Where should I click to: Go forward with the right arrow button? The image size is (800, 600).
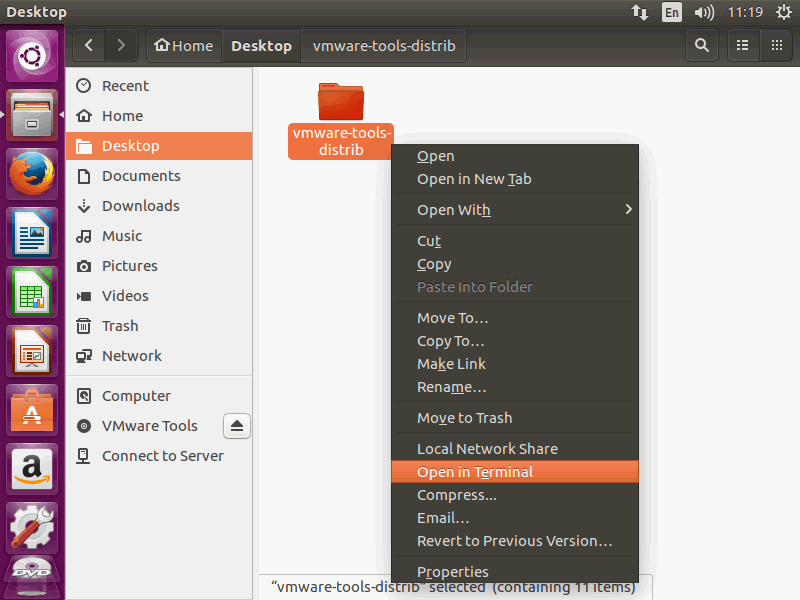pyautogui.click(x=121, y=45)
